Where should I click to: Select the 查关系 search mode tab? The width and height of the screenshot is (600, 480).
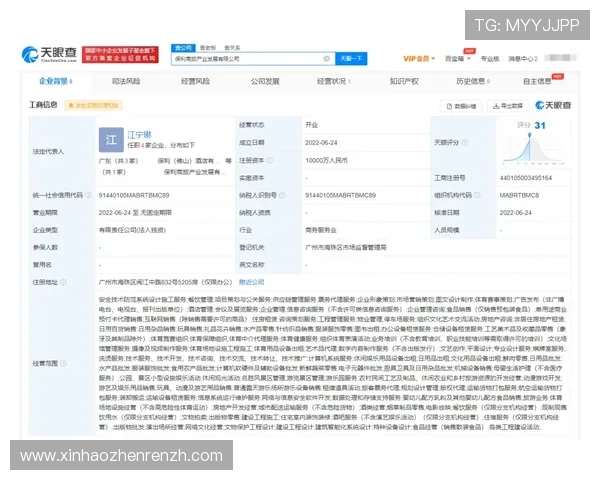[x=232, y=48]
